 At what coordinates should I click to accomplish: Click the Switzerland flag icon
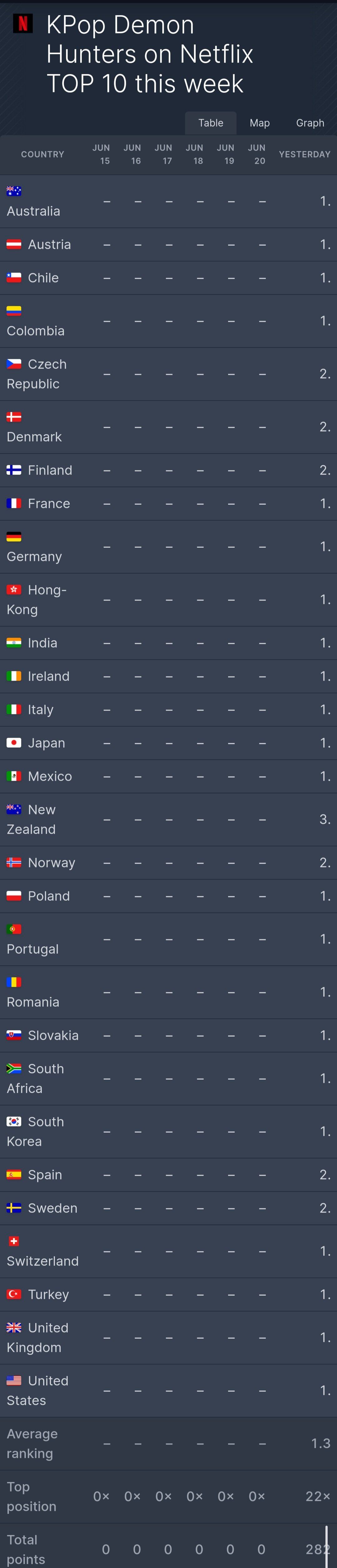[x=13, y=1241]
